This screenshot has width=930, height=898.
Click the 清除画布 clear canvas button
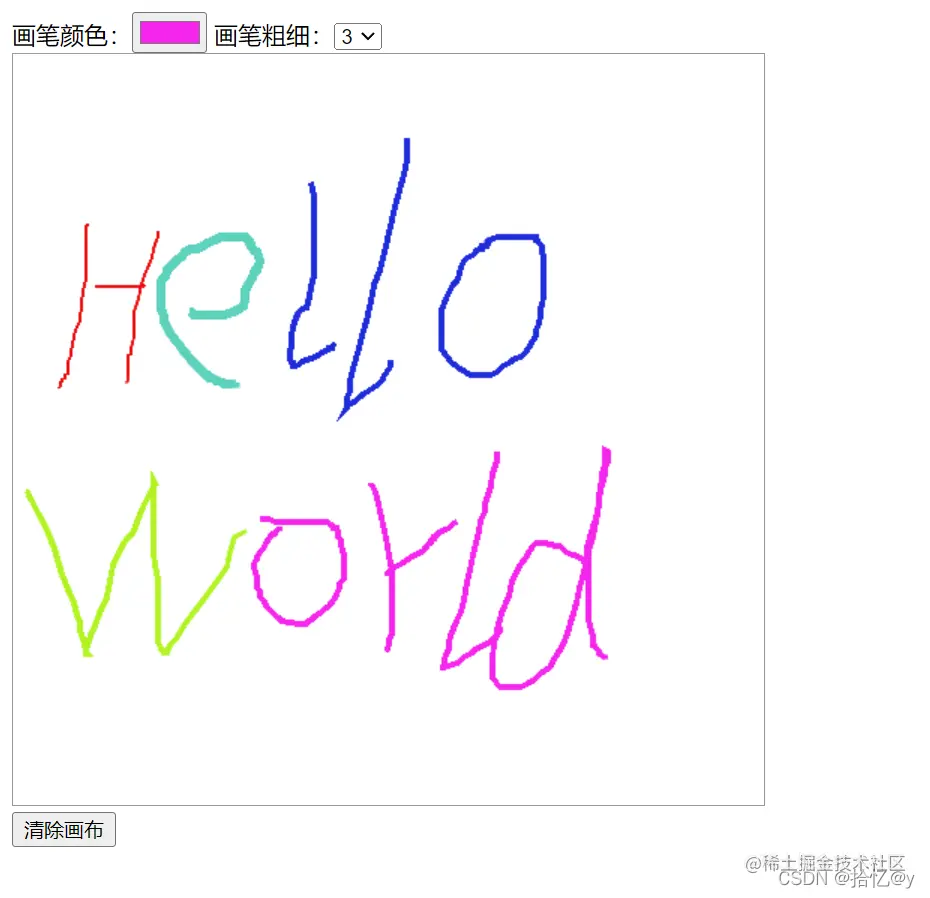(62, 828)
